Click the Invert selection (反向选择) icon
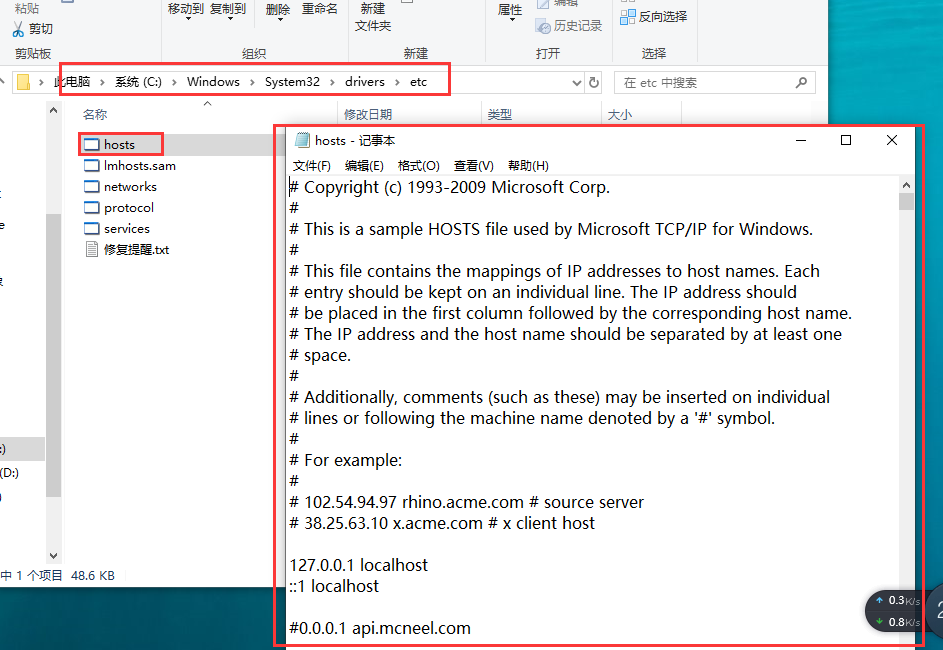Viewport: 943px width, 650px height. click(x=628, y=16)
